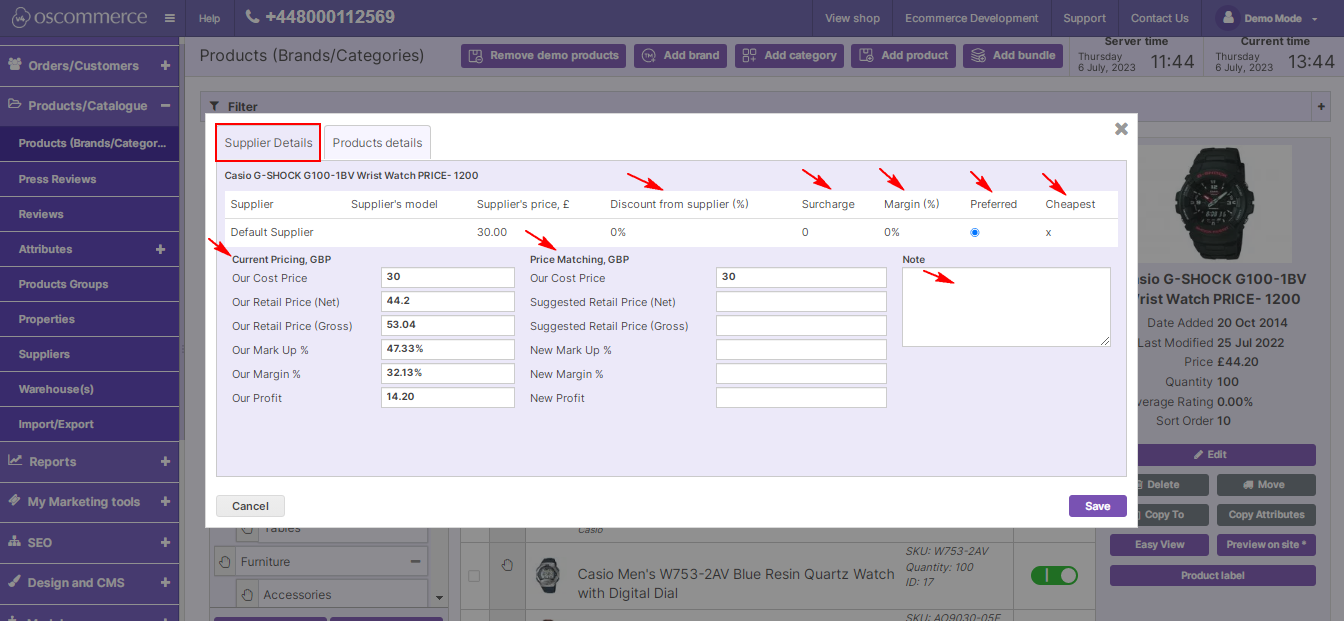
Task: Select the Default Supplier Preferred radio button
Action: click(x=975, y=232)
